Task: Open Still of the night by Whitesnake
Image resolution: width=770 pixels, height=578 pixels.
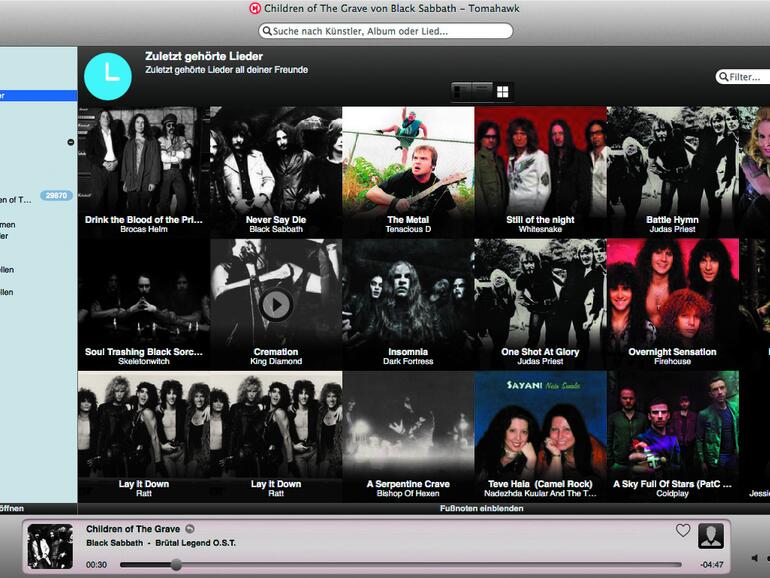Action: (540, 172)
